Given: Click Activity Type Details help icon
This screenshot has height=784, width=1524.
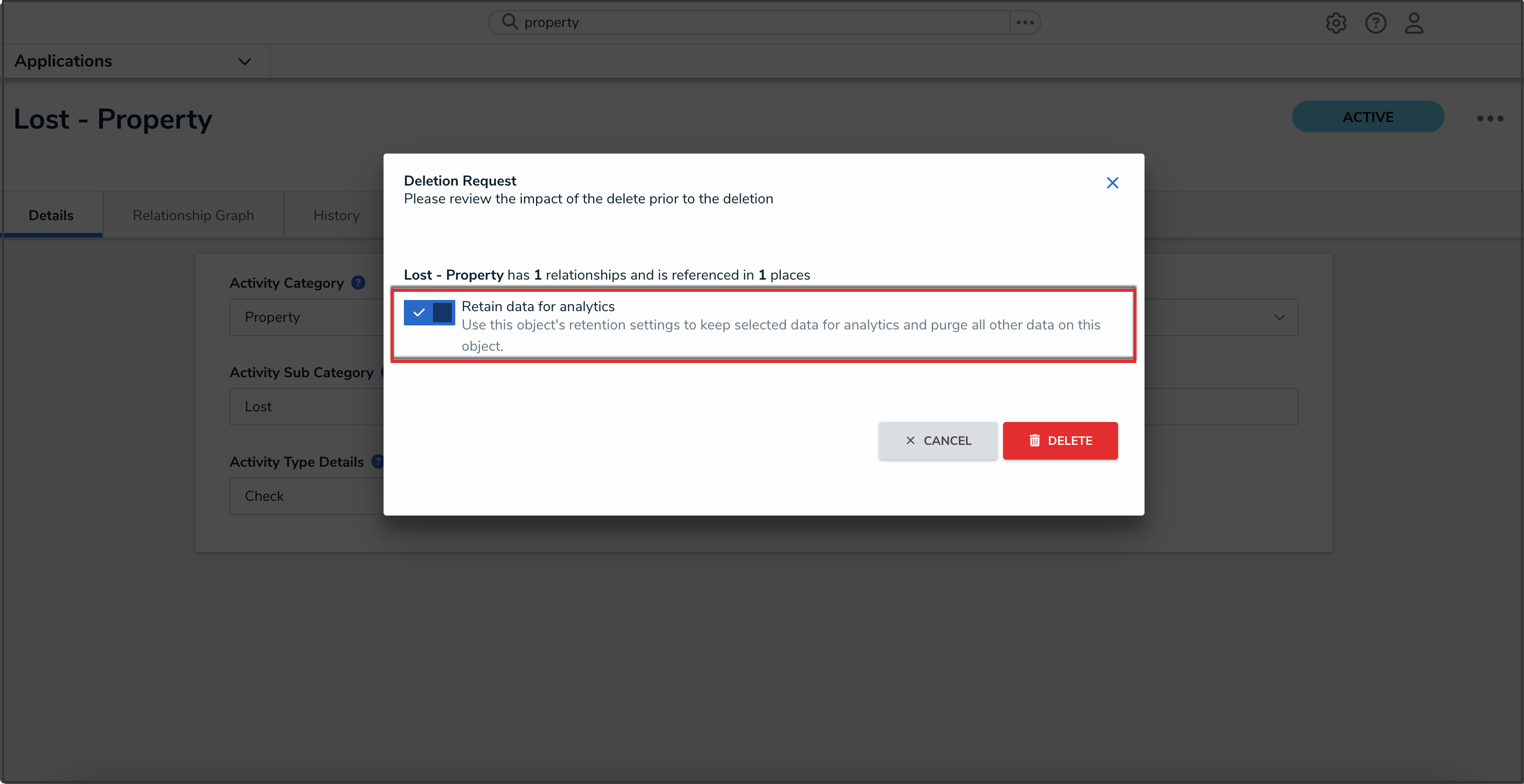Looking at the screenshot, I should [x=377, y=462].
